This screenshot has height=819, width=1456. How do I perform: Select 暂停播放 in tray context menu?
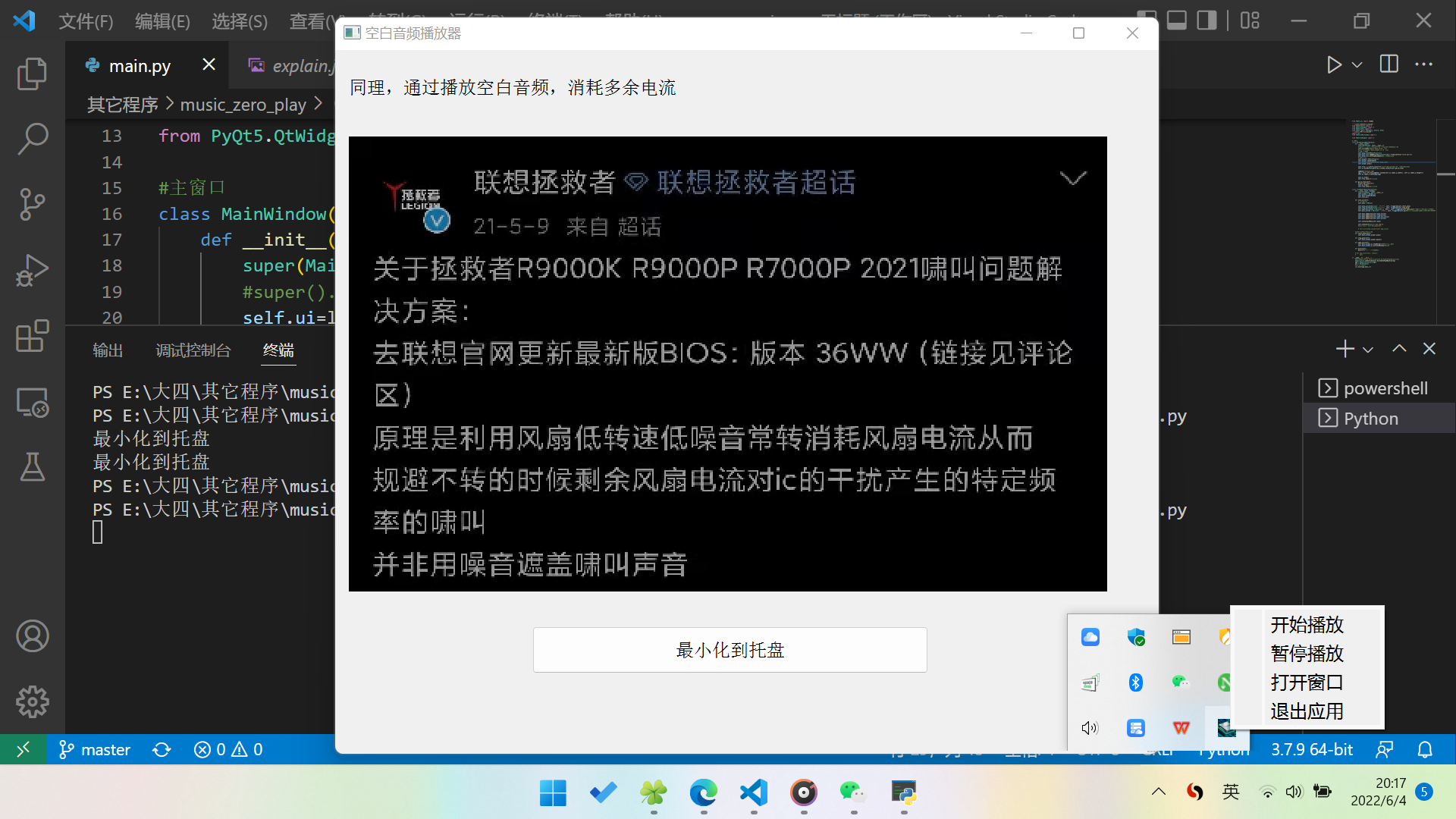[1307, 653]
